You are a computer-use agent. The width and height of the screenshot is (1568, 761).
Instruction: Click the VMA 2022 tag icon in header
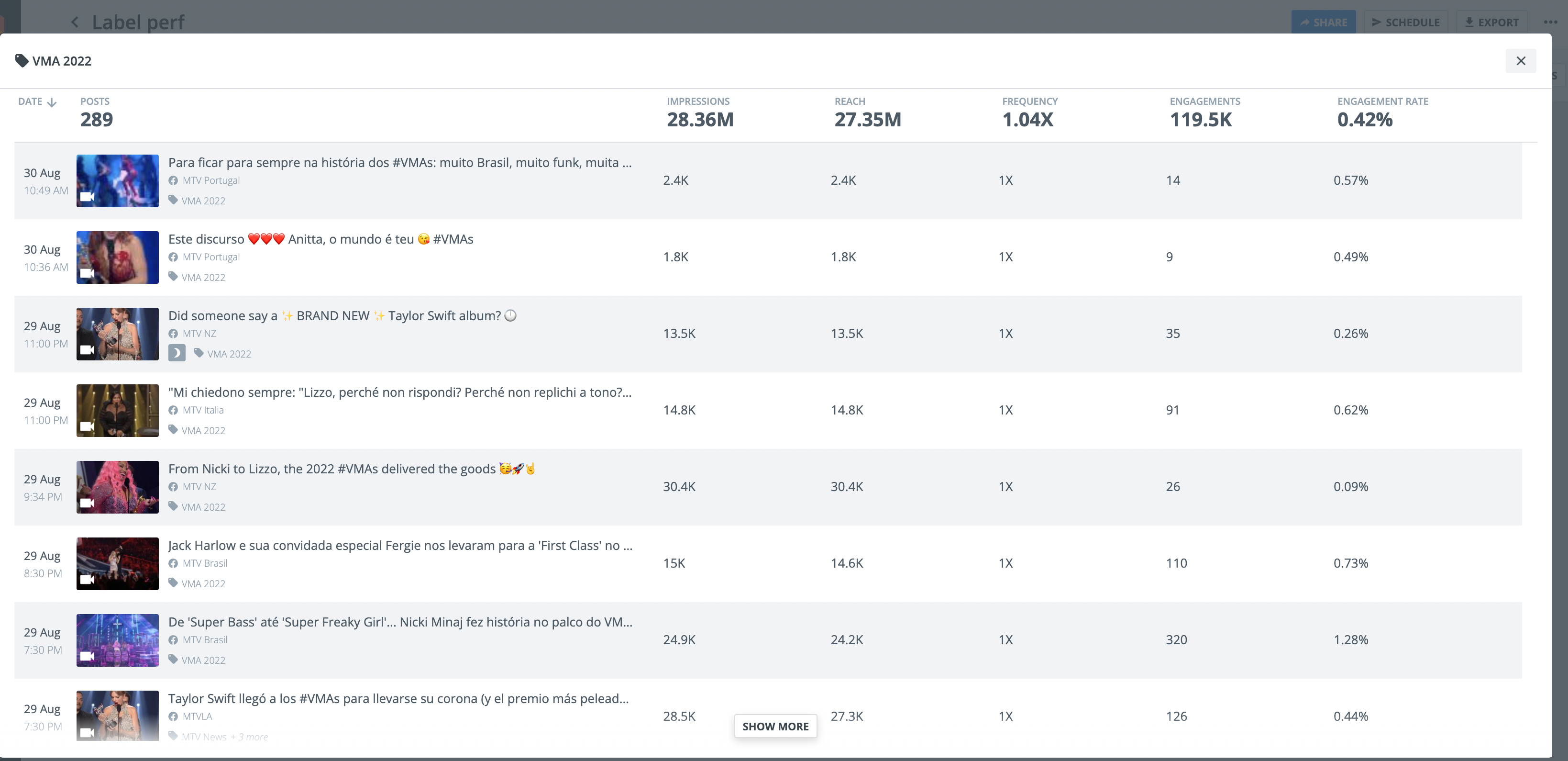(22, 61)
